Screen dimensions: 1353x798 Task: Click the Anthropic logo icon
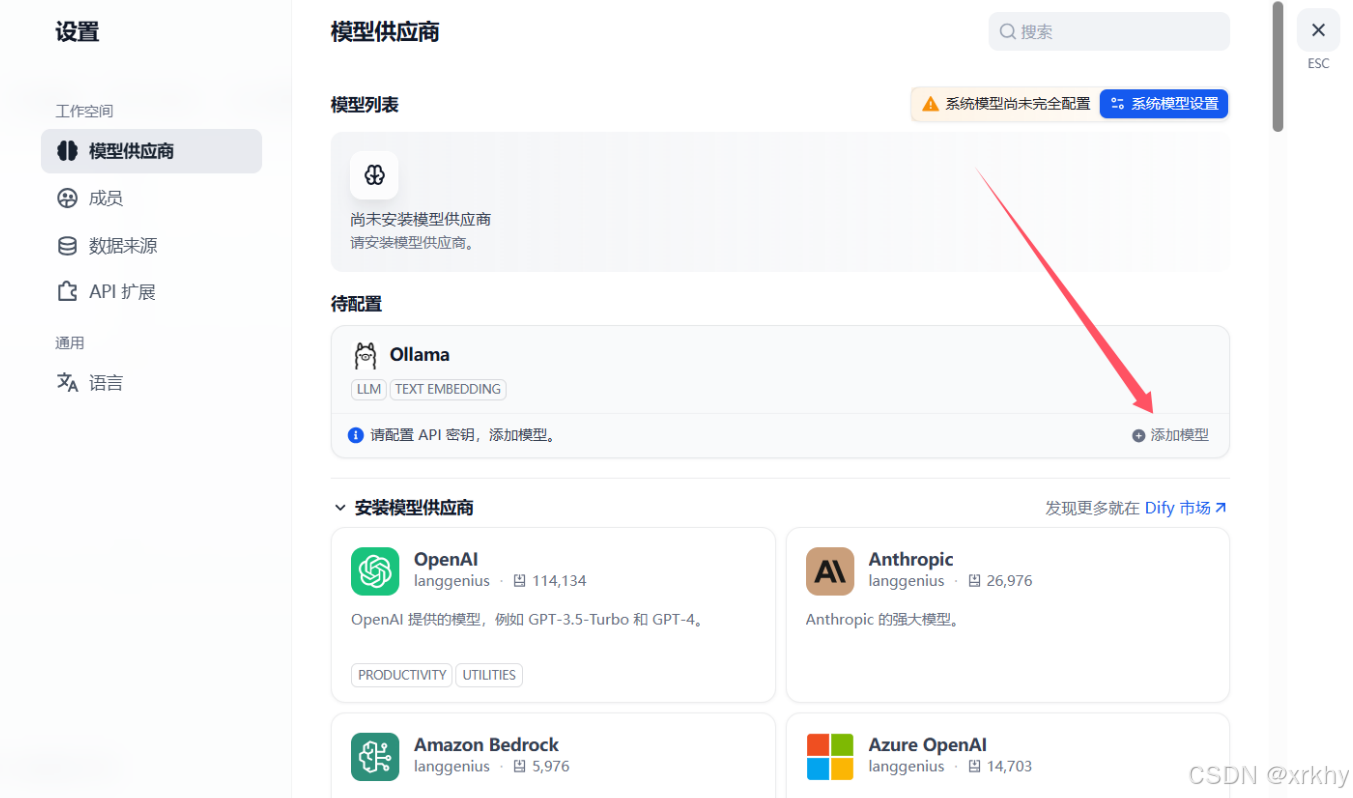(x=830, y=571)
